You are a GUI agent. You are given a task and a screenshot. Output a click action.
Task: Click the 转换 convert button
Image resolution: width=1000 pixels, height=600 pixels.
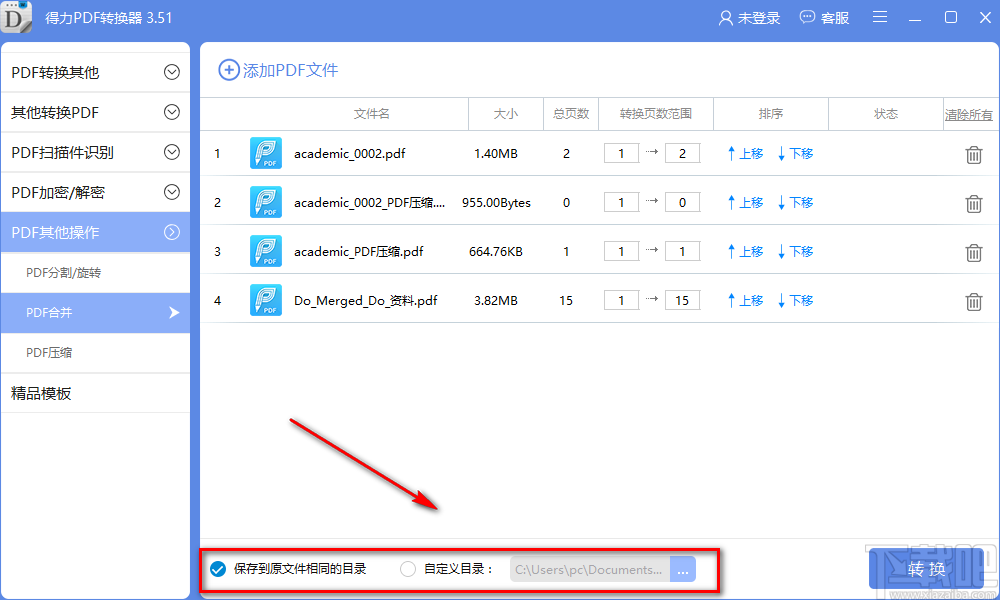[x=926, y=569]
